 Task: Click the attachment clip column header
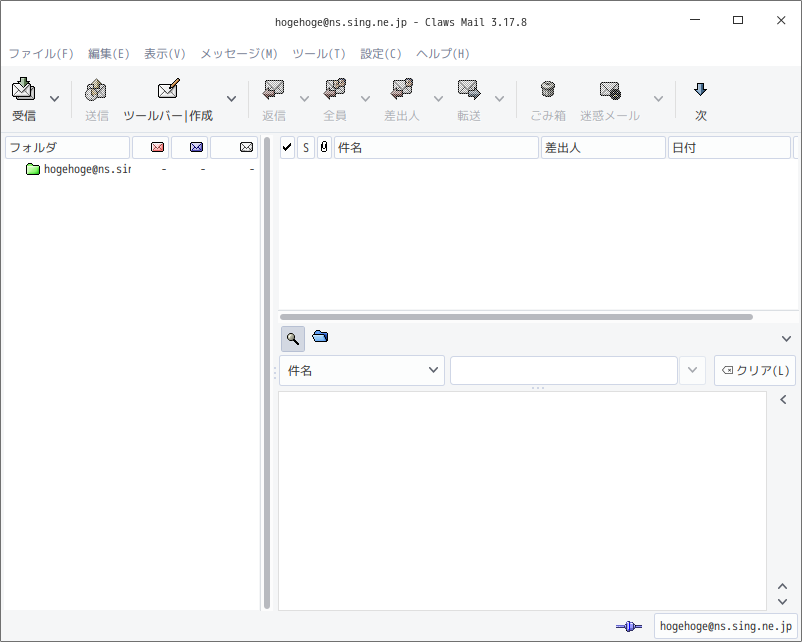pyautogui.click(x=324, y=147)
